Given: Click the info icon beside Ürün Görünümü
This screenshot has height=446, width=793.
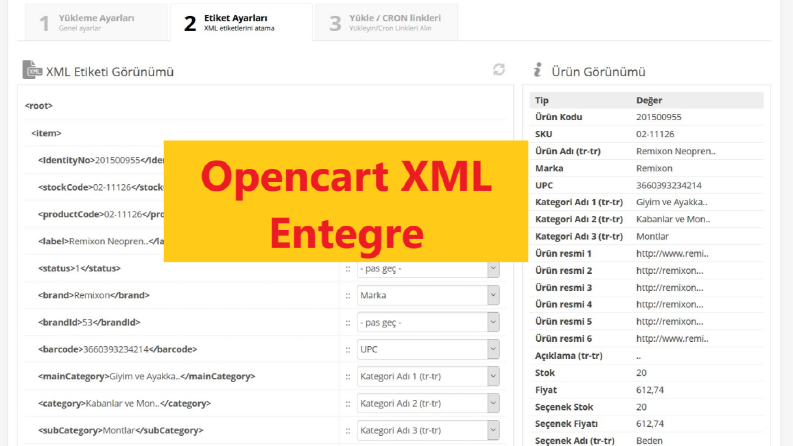Looking at the screenshot, I should (x=538, y=70).
